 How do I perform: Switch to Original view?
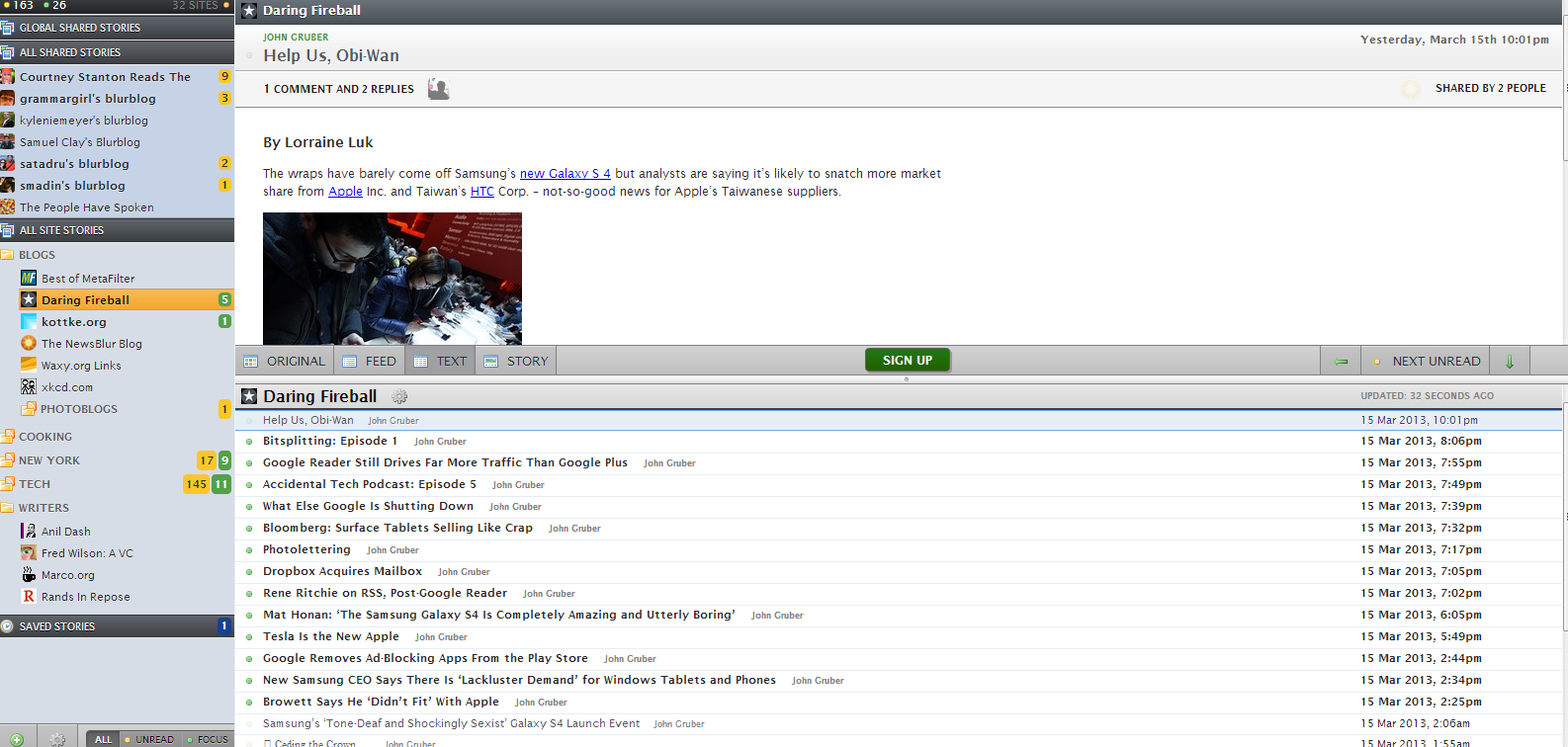(285, 361)
